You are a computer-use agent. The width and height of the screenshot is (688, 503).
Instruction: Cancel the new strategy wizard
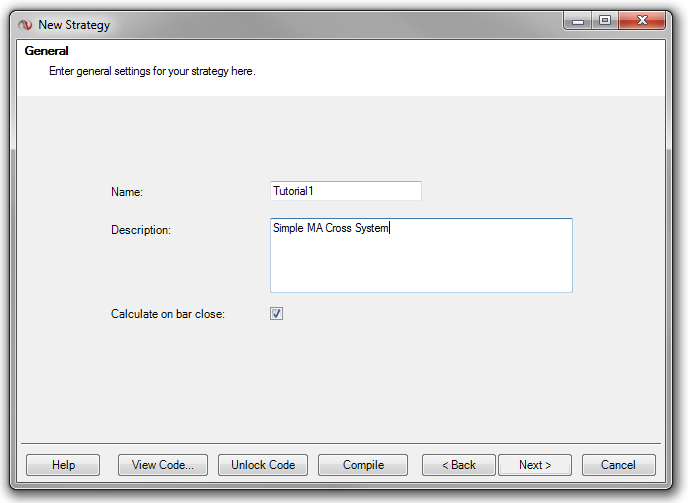pos(618,465)
